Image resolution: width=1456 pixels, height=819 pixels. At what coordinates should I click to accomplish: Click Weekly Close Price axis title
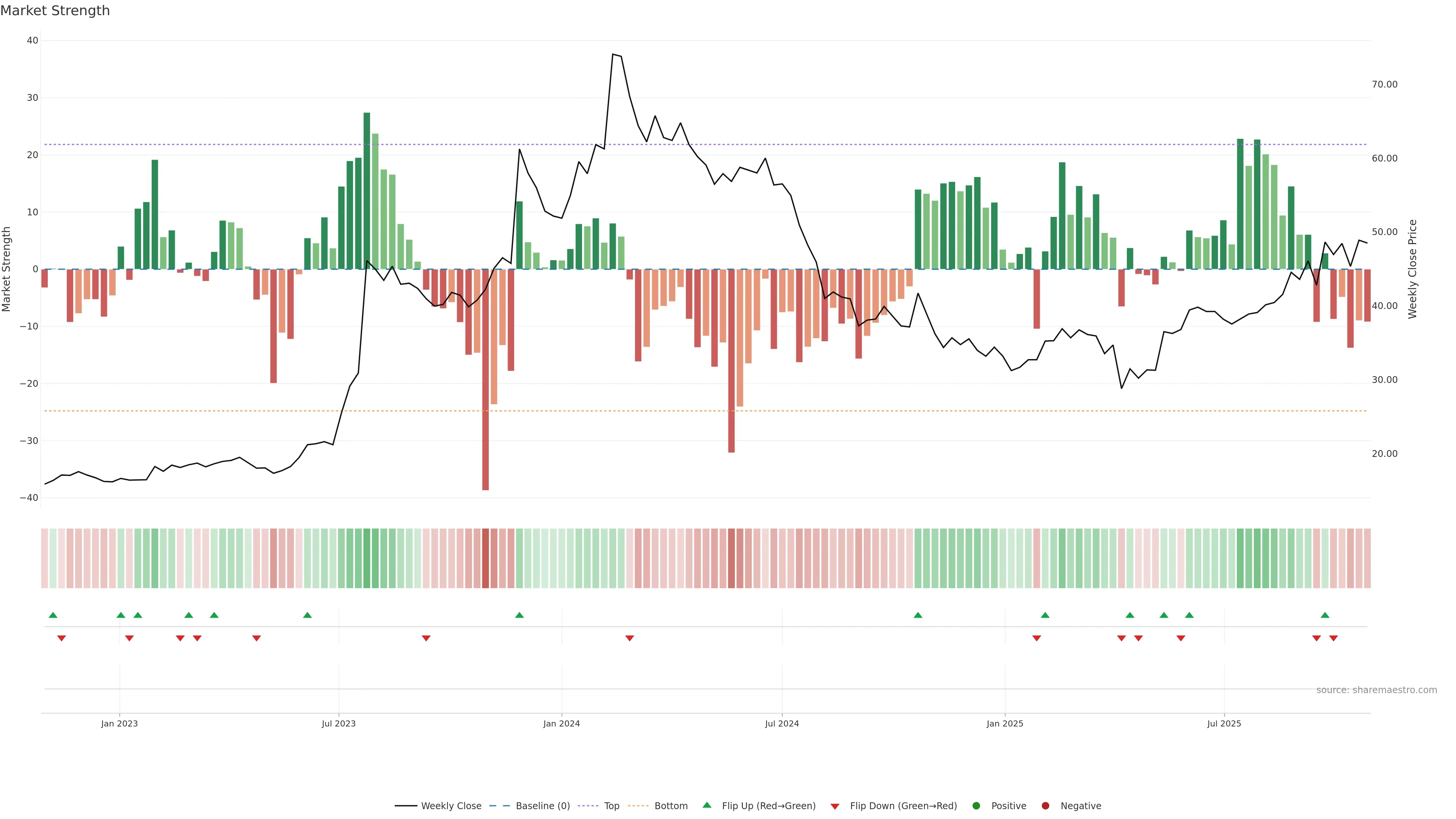[1412, 269]
